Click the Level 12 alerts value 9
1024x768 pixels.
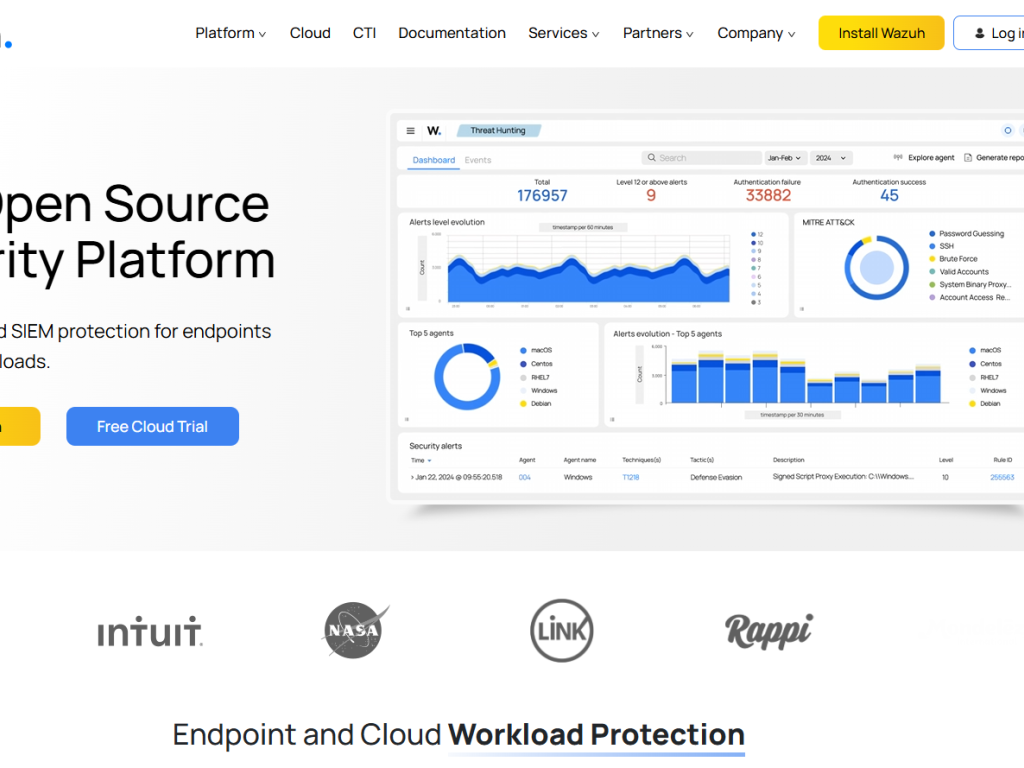tap(651, 195)
